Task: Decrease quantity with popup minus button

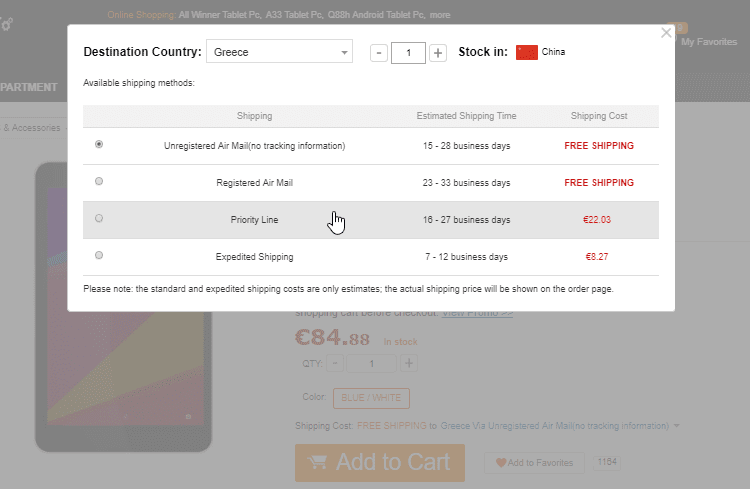Action: tap(379, 52)
